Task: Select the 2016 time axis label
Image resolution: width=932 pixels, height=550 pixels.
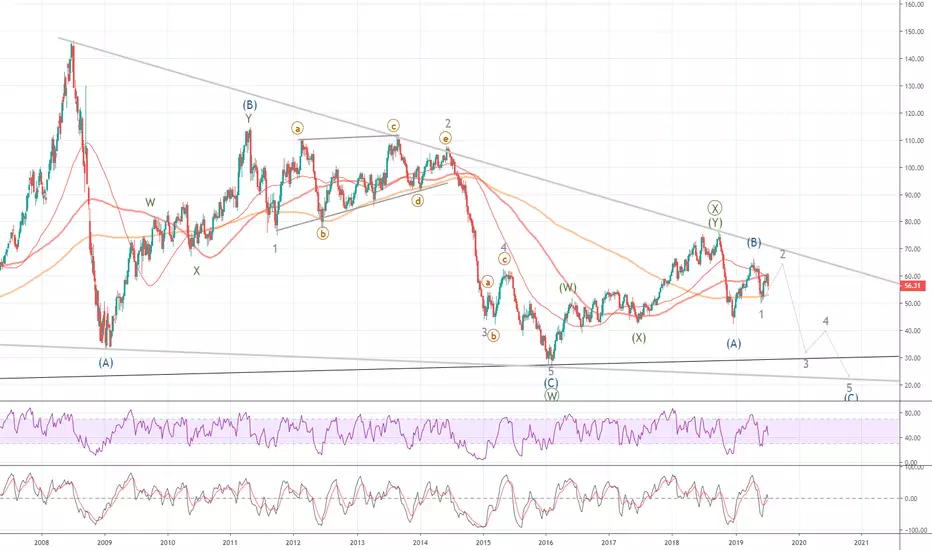Action: 546,542
